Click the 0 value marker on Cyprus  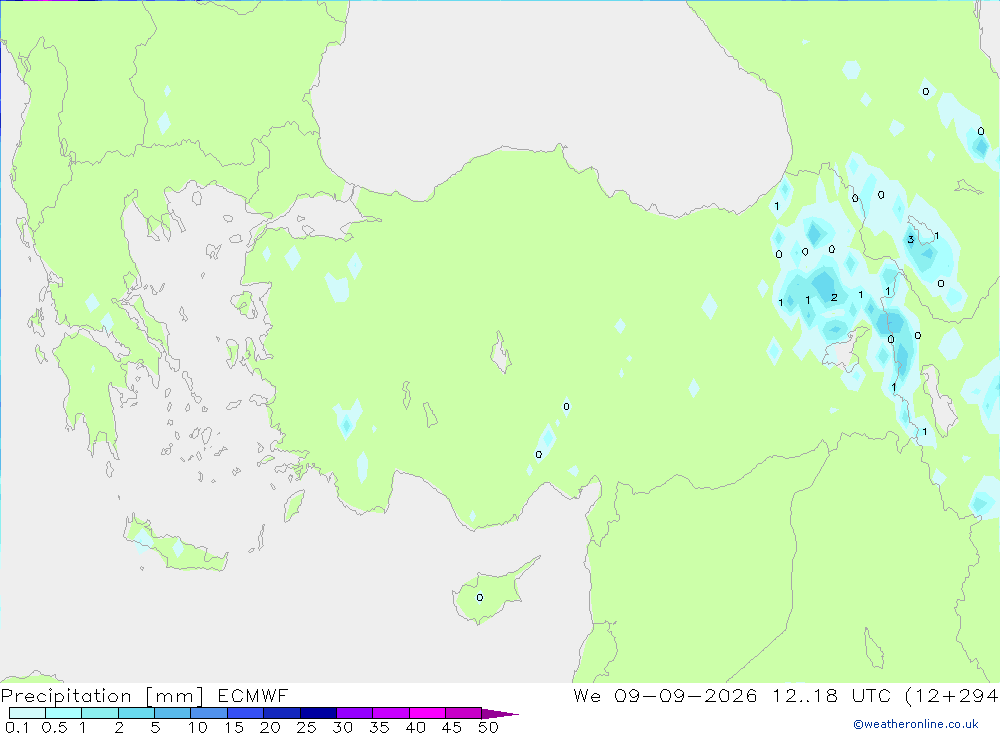480,598
